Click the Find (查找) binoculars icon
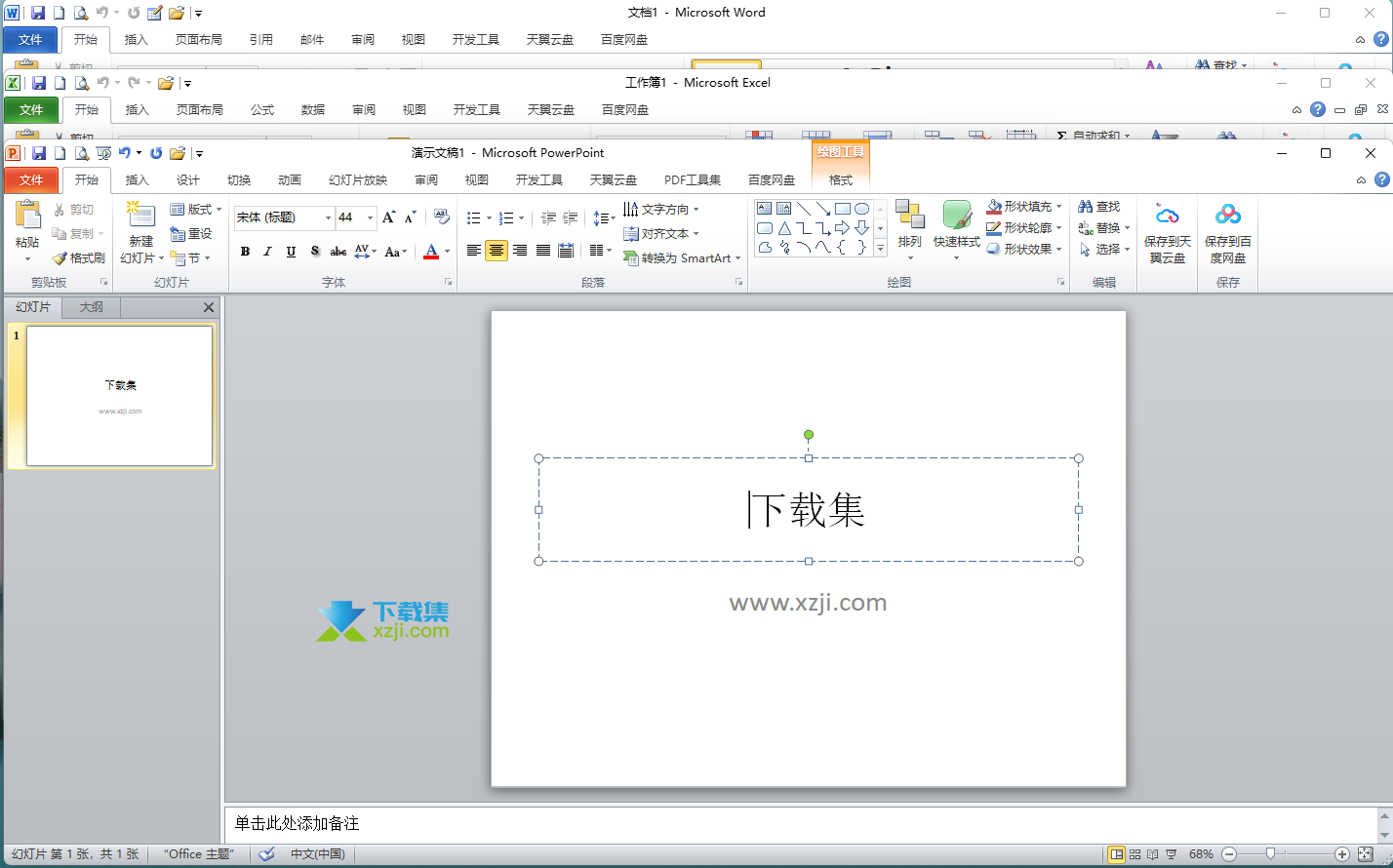This screenshot has width=1393, height=868. point(1085,207)
